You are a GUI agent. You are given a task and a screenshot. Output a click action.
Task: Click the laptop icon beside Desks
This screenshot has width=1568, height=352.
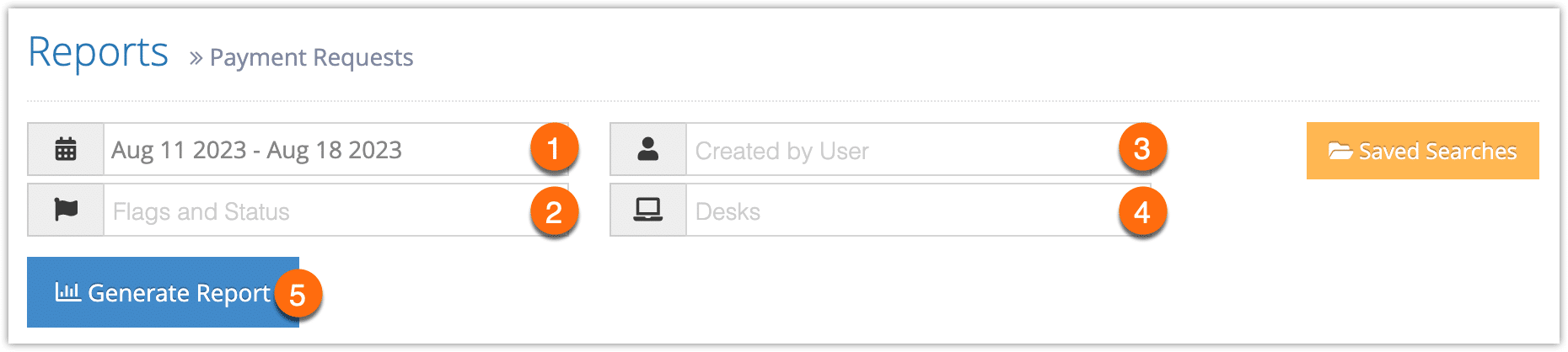(x=648, y=209)
